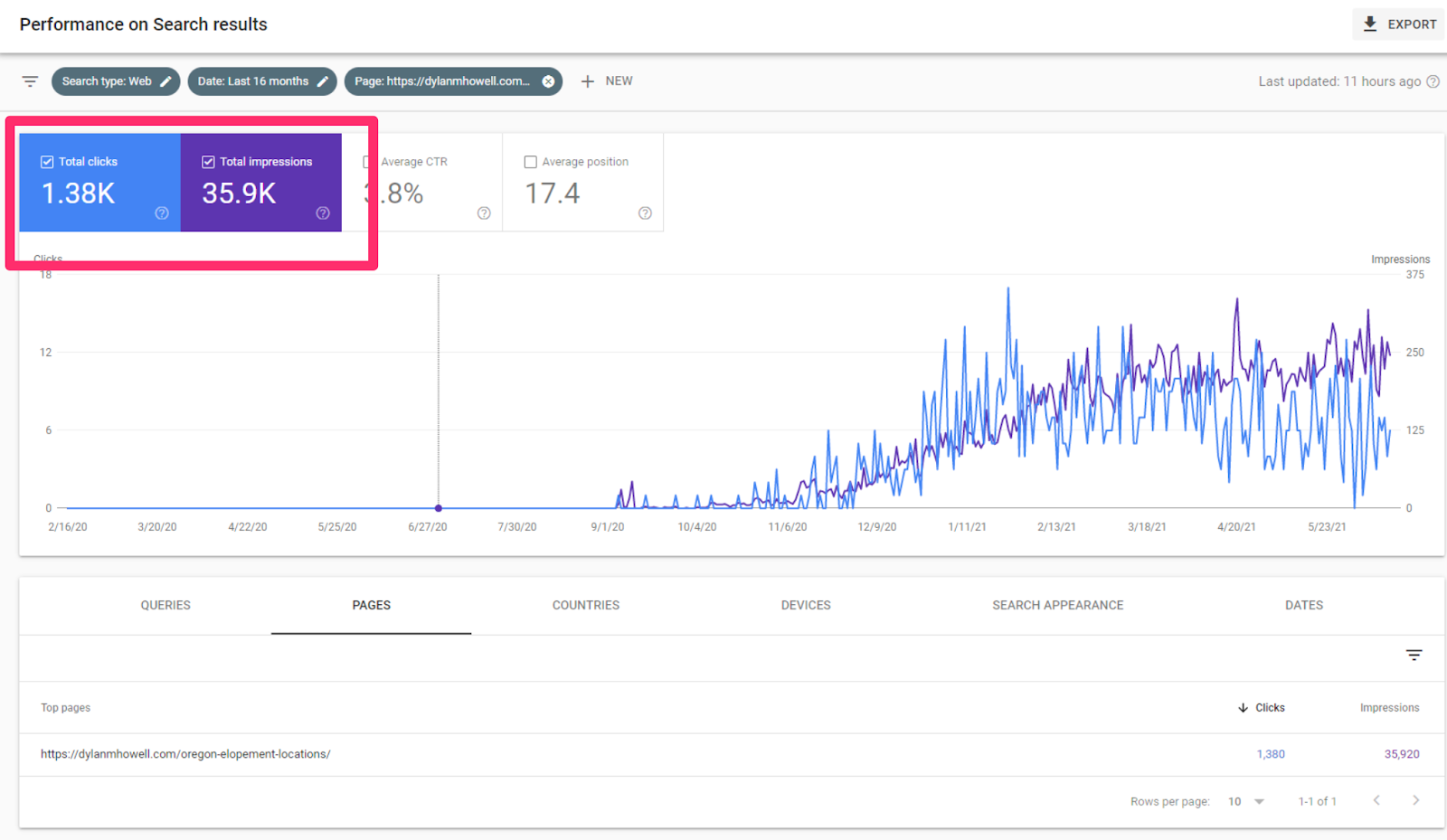
Task: Select the Pages tab
Action: tap(372, 605)
